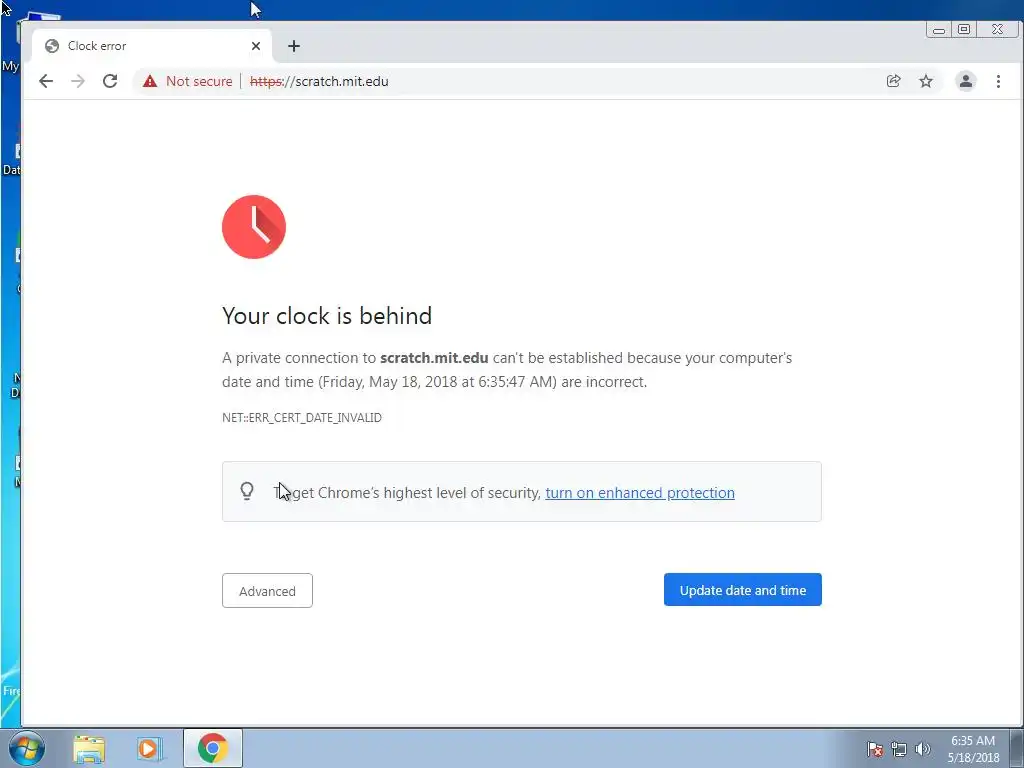Open the Chrome profile avatar button

pos(965,81)
